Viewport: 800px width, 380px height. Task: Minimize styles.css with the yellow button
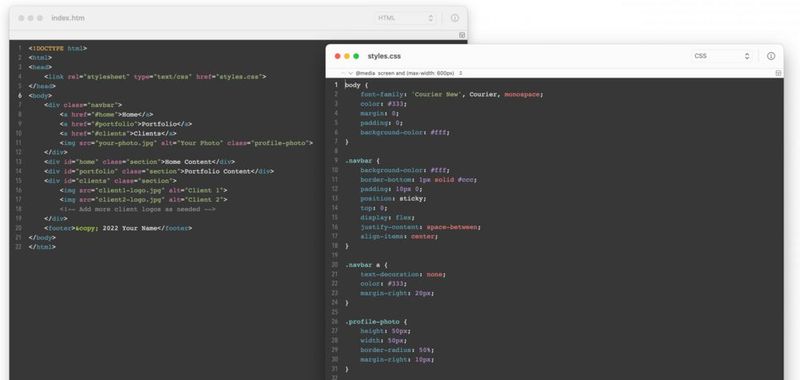click(x=347, y=56)
